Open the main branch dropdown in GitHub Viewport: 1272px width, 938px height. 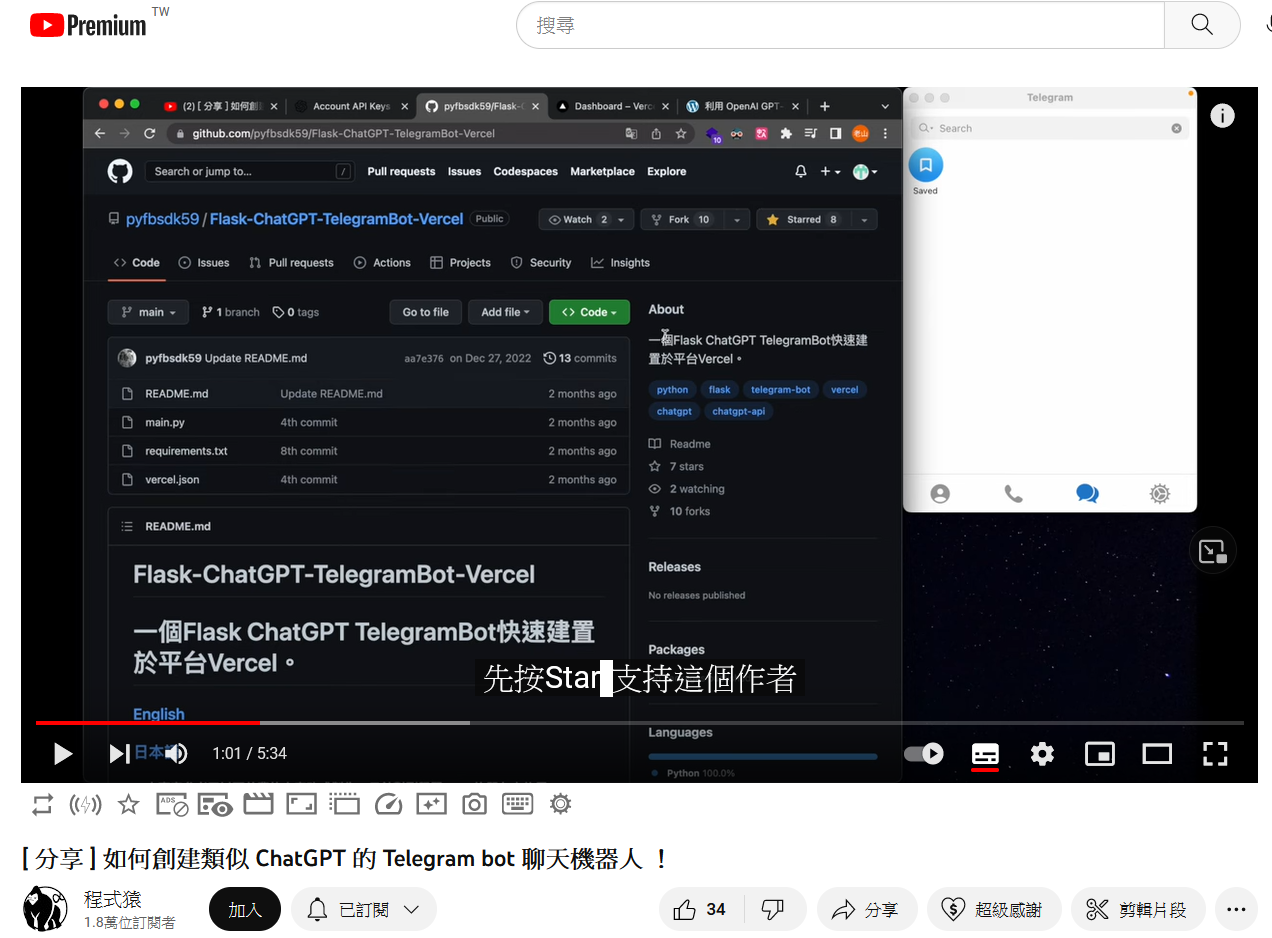[x=148, y=312]
